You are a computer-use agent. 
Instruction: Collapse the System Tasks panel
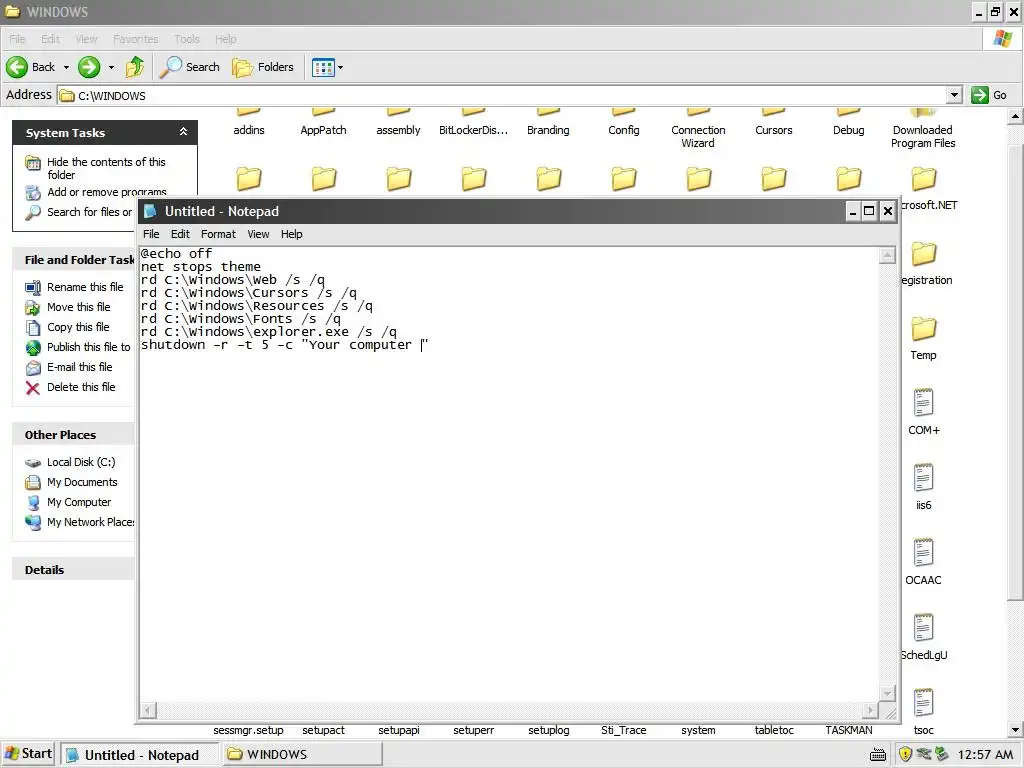[x=184, y=132]
